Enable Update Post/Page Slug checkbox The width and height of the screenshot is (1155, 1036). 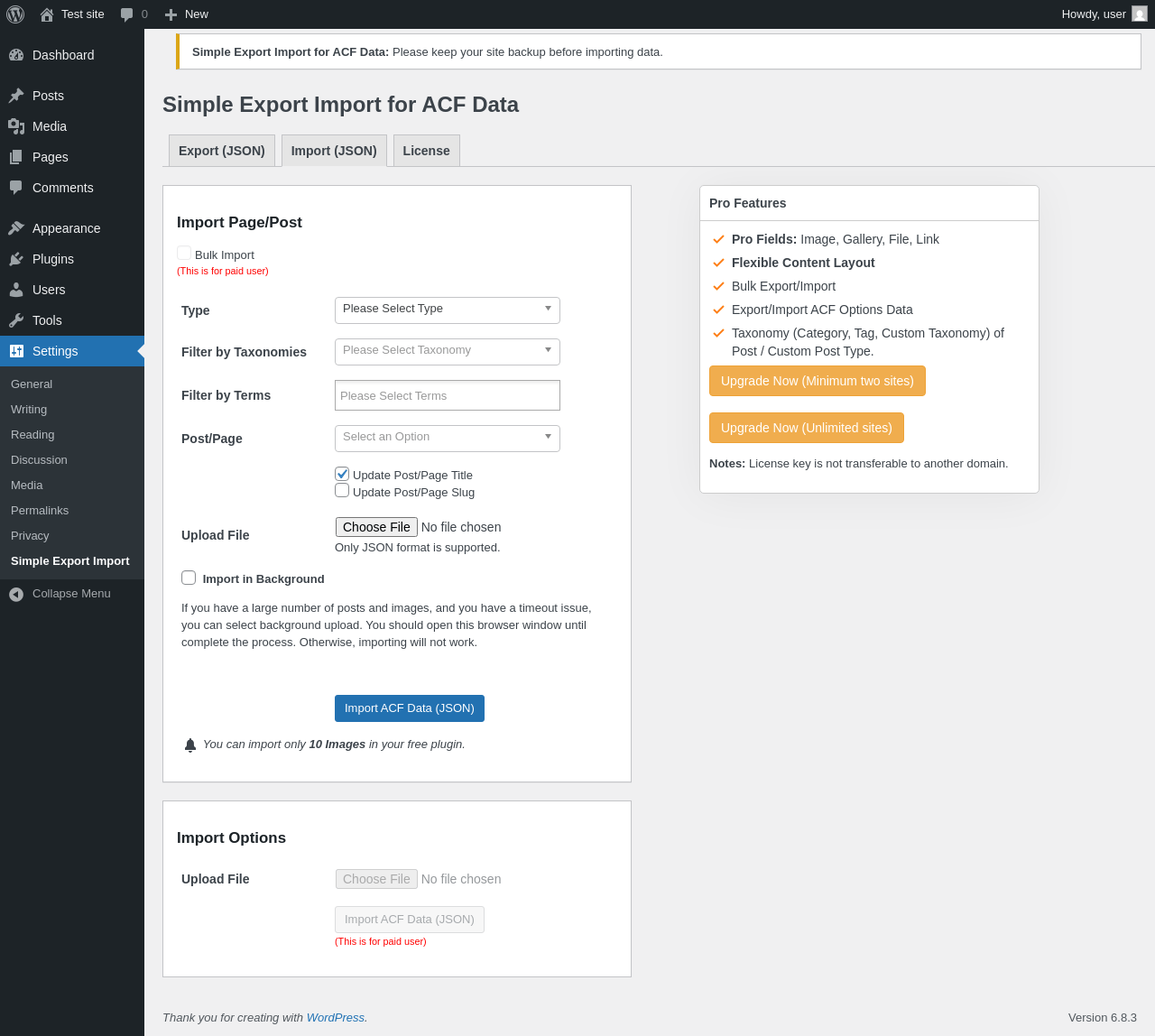(342, 491)
